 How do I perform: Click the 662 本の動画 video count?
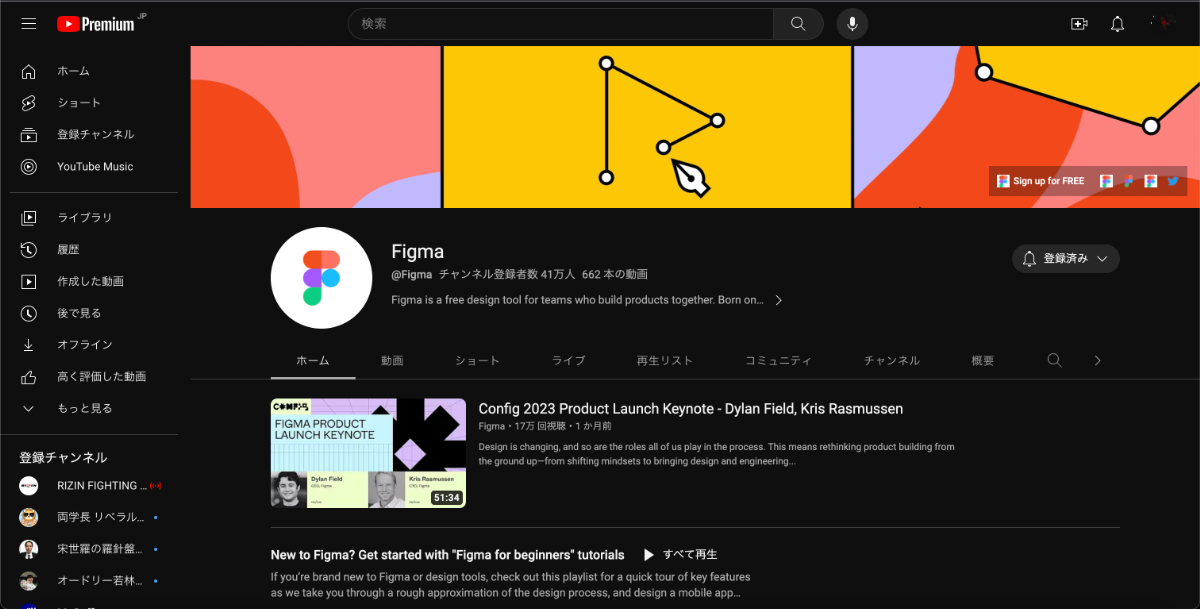pyautogui.click(x=614, y=274)
